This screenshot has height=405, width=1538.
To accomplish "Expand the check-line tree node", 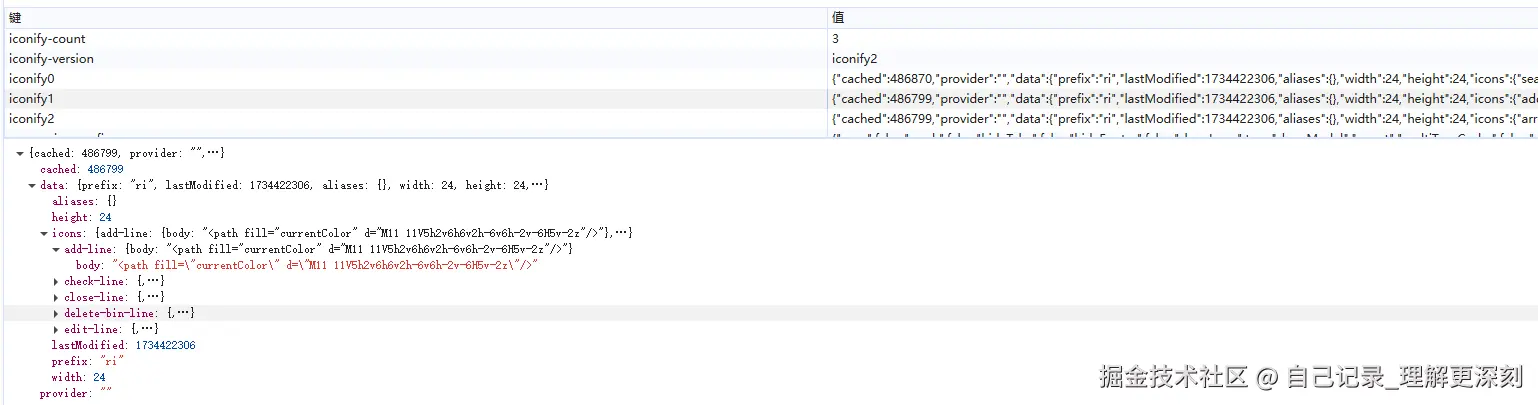I will (56, 281).
